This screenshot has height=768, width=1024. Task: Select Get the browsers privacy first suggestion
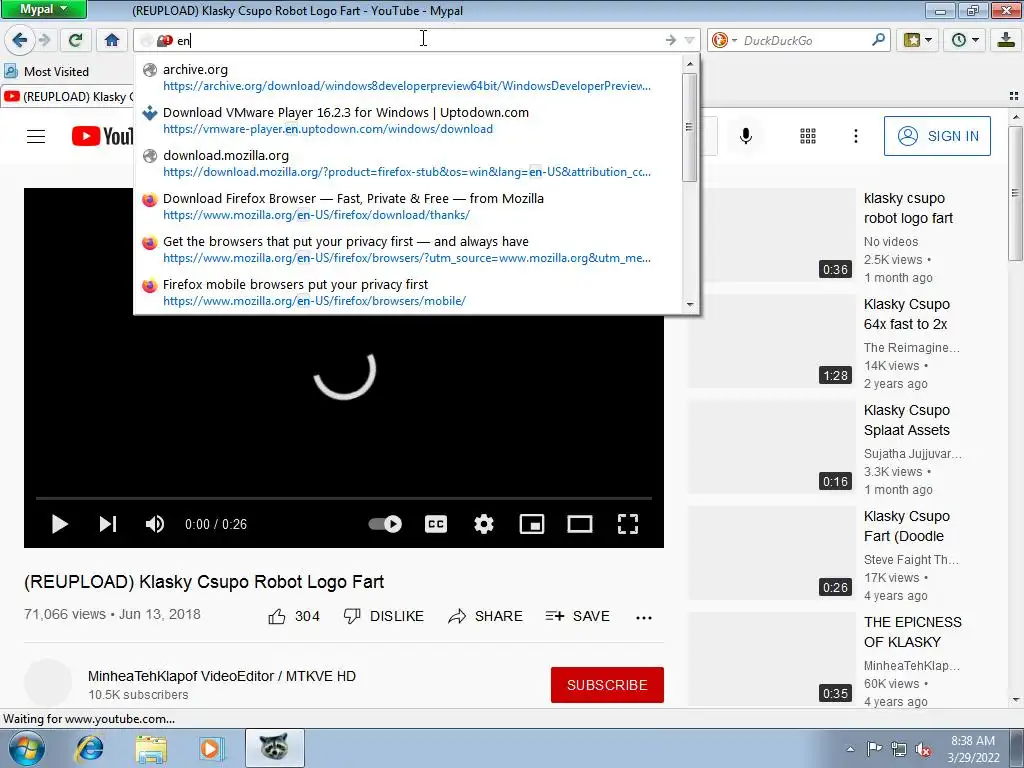click(x=408, y=249)
